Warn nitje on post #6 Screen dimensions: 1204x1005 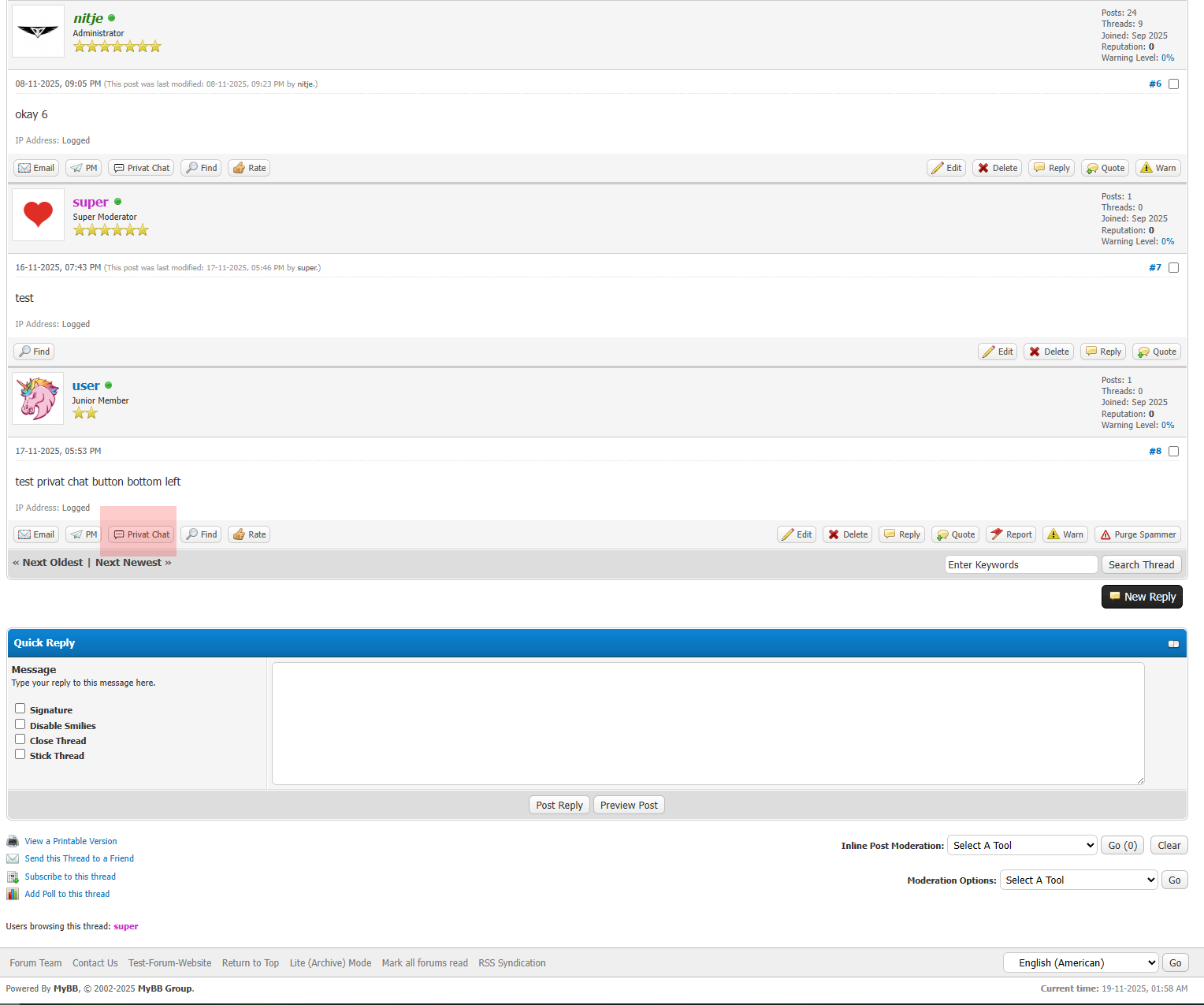click(1158, 168)
